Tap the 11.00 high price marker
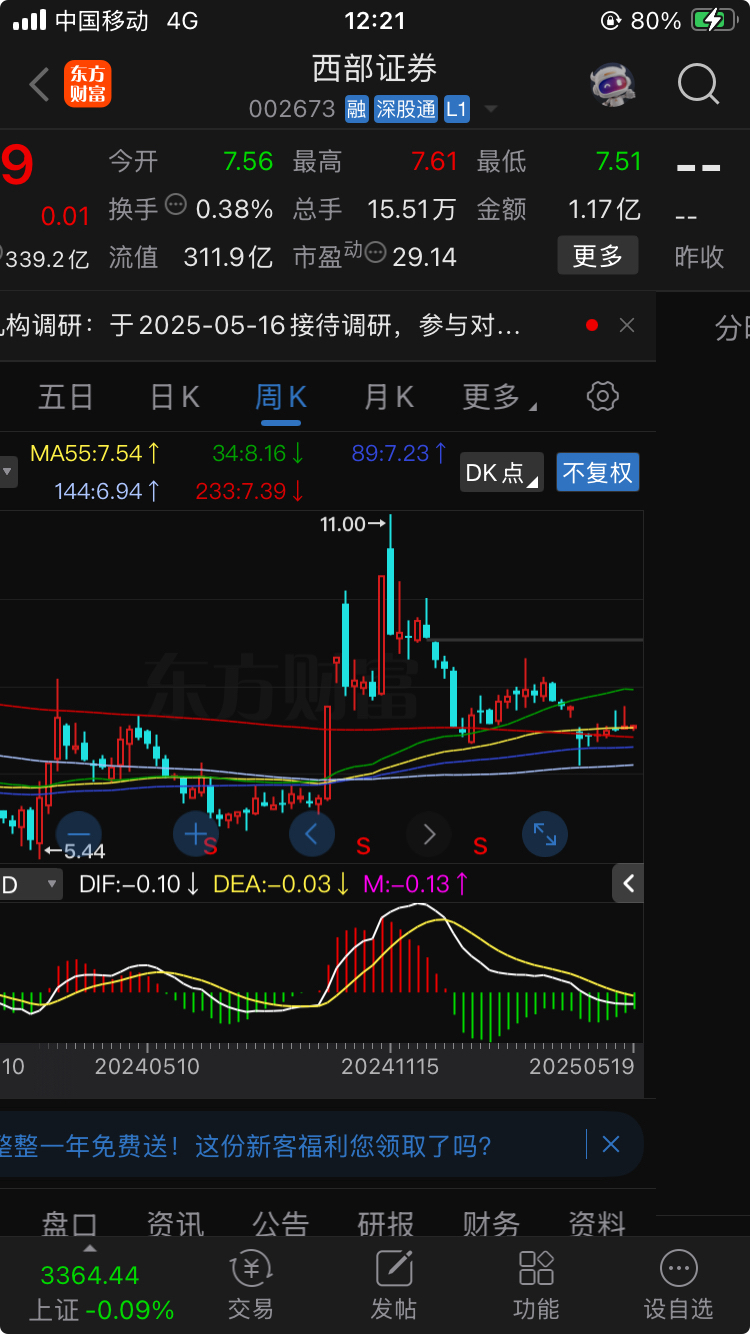Viewport: 750px width, 1334px height. tap(352, 523)
